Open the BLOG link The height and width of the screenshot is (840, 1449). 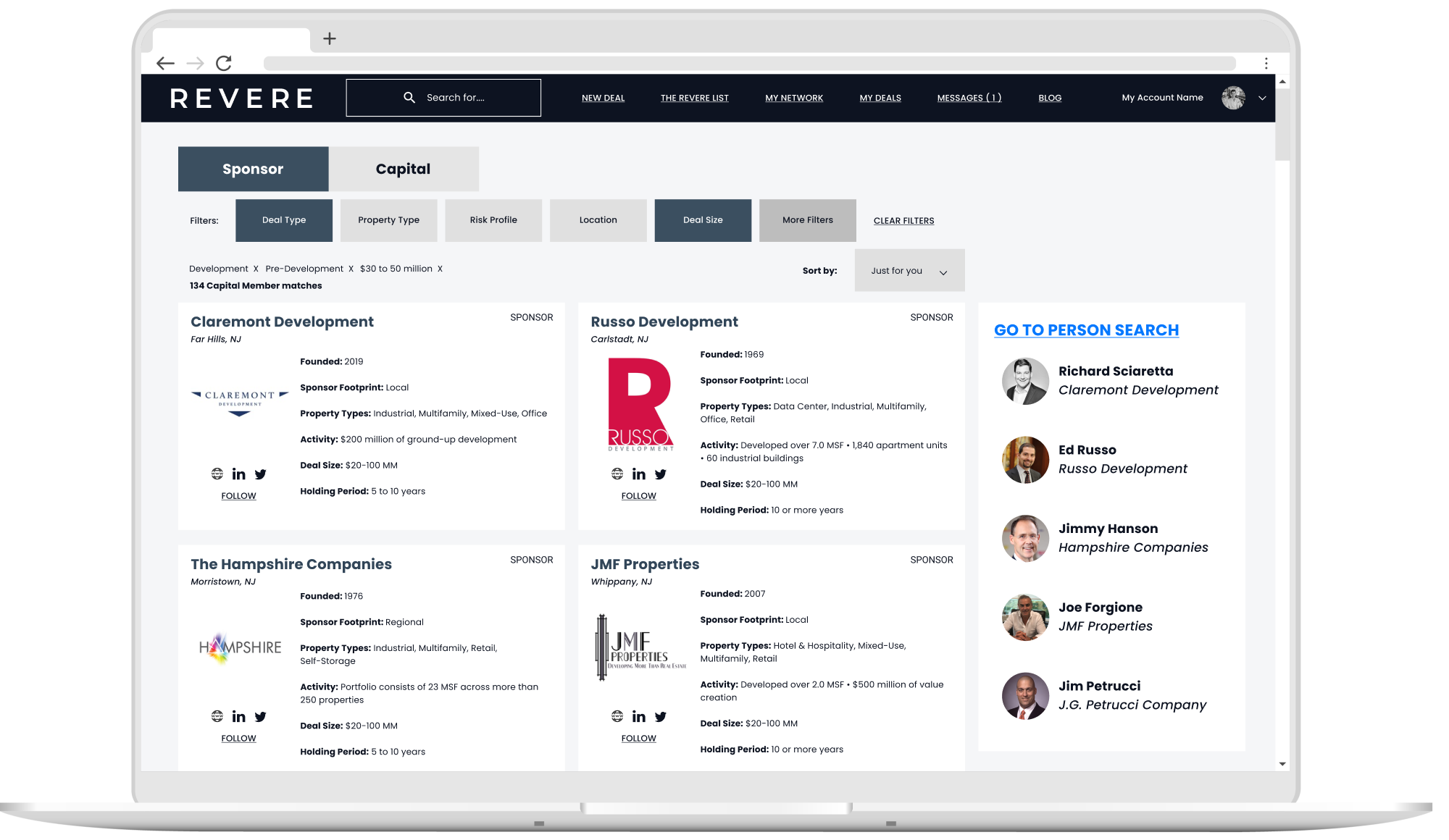[x=1050, y=98]
